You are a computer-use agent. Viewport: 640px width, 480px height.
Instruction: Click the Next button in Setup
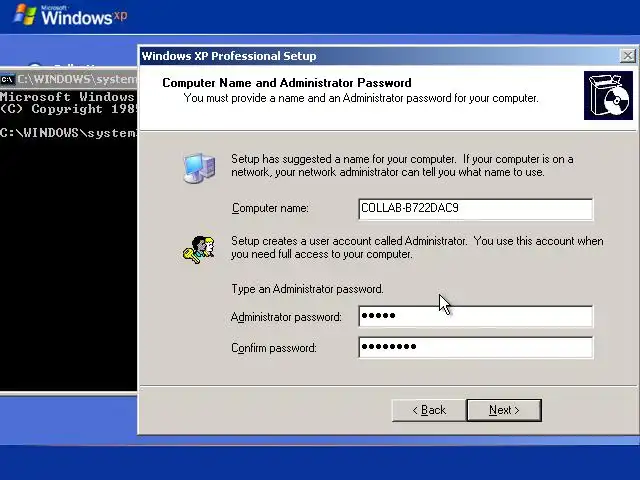[504, 410]
